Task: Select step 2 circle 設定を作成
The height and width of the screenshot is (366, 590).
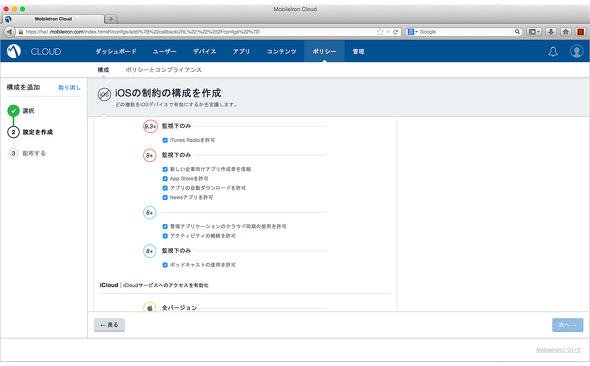Action: pyautogui.click(x=13, y=132)
